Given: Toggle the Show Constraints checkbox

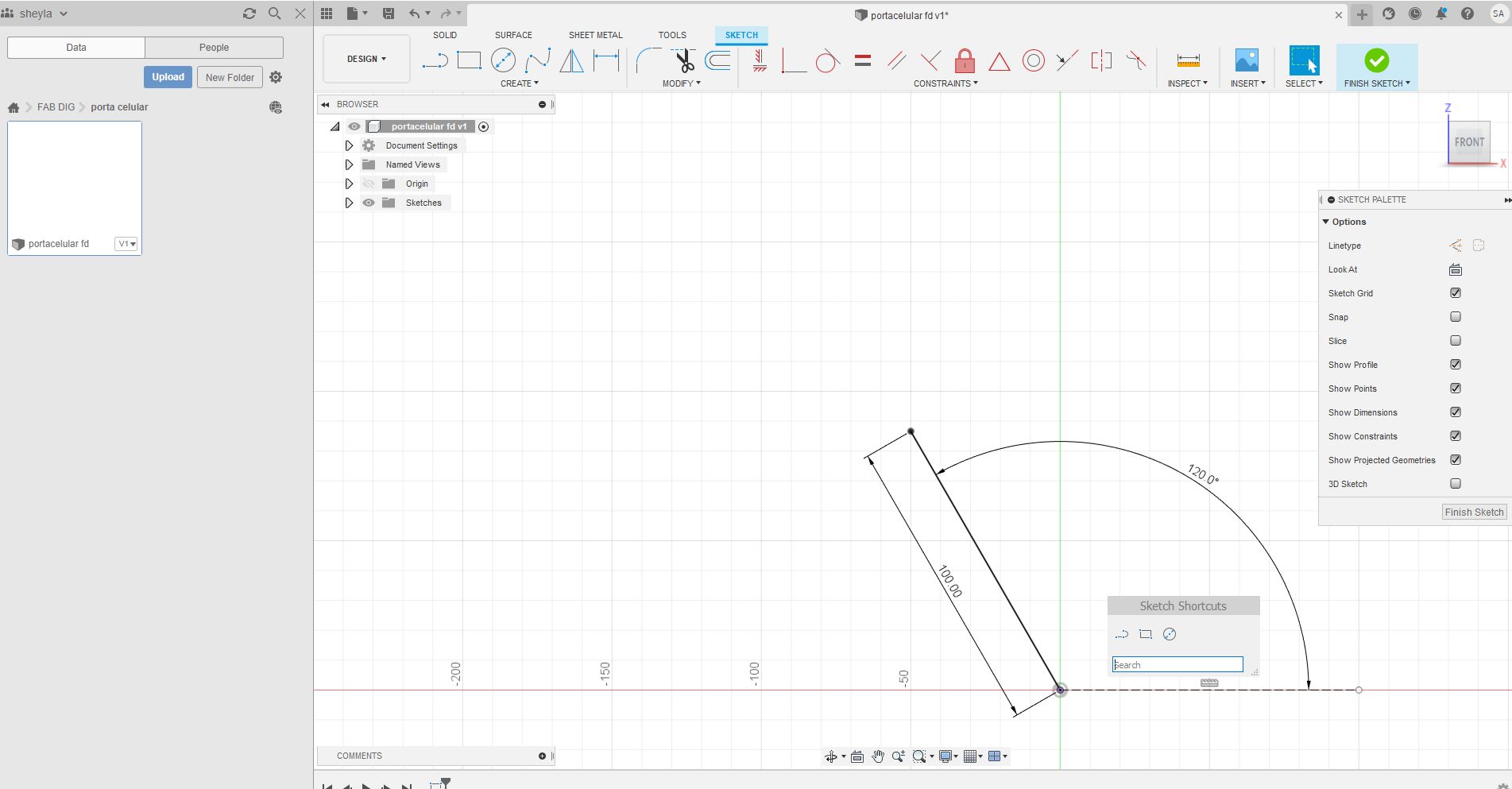Looking at the screenshot, I should [1456, 436].
